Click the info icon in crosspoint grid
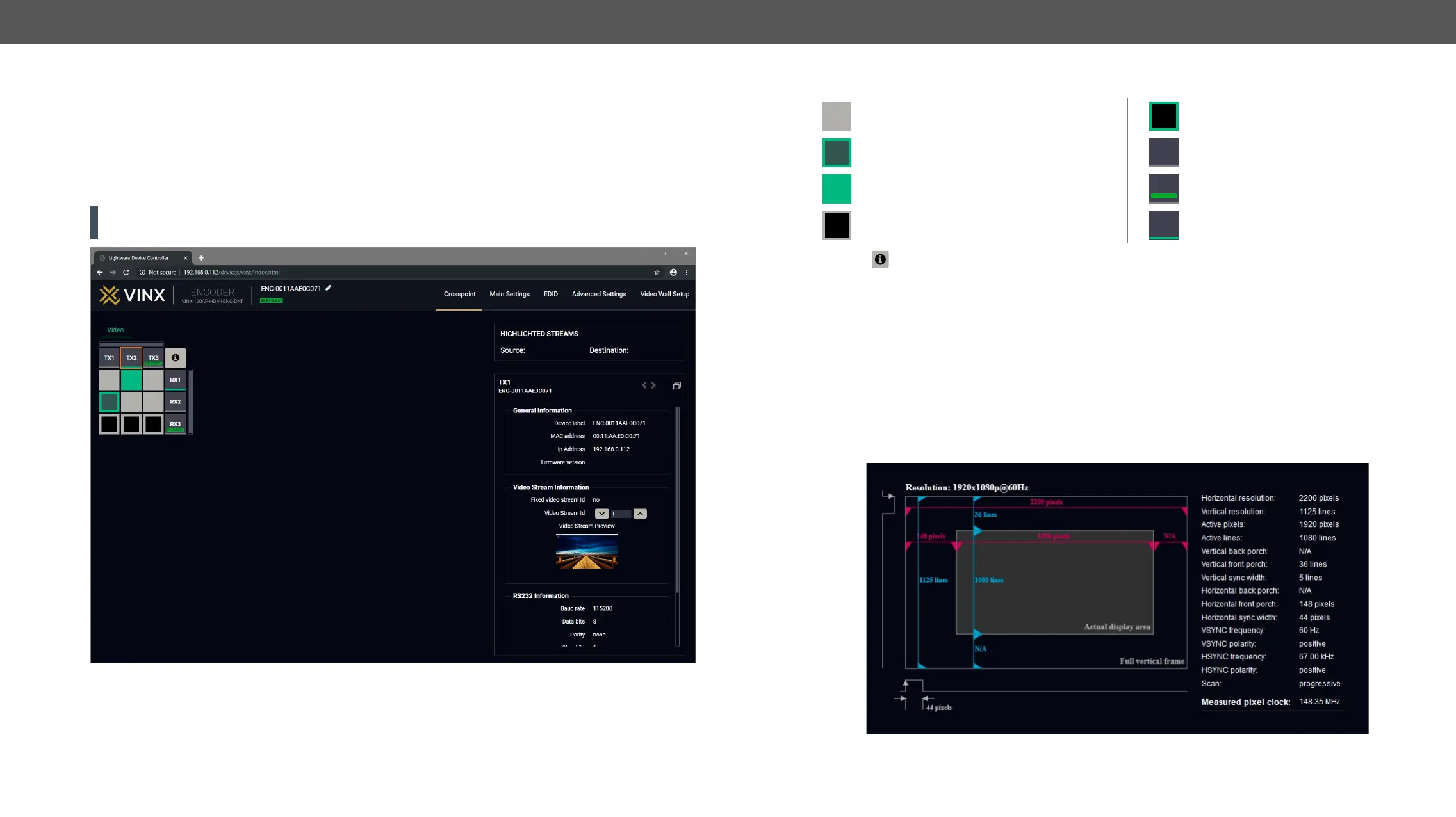The image size is (1456, 817). point(176,358)
